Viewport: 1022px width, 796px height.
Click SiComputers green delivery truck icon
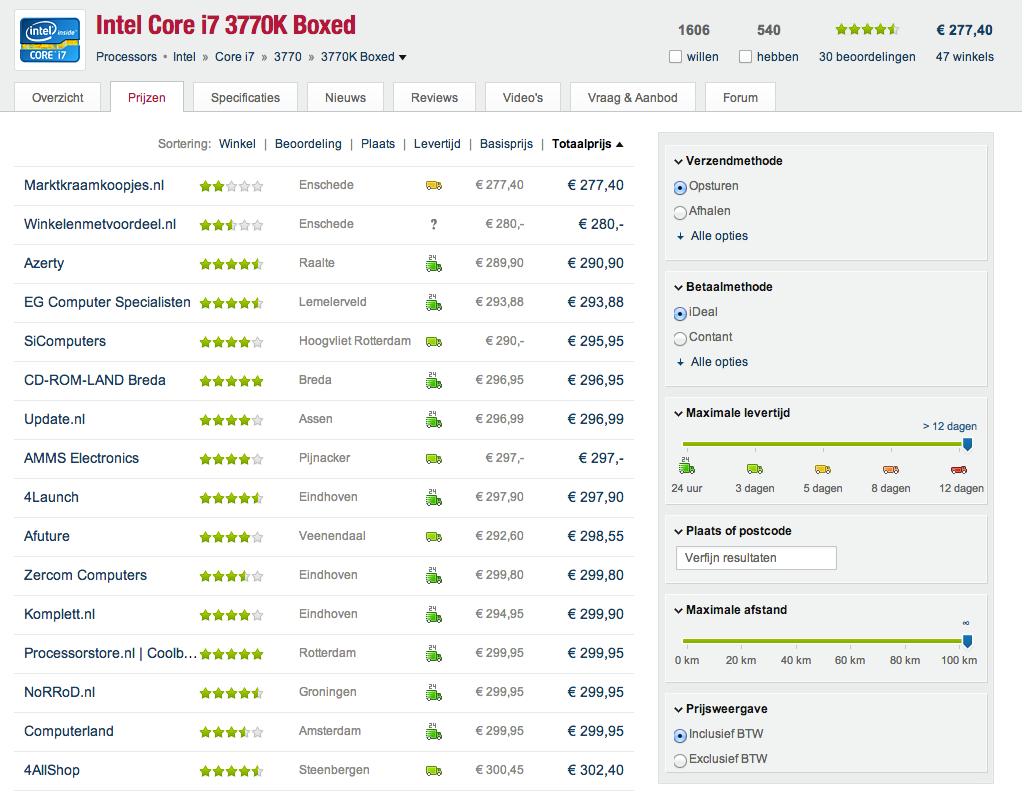coord(433,342)
